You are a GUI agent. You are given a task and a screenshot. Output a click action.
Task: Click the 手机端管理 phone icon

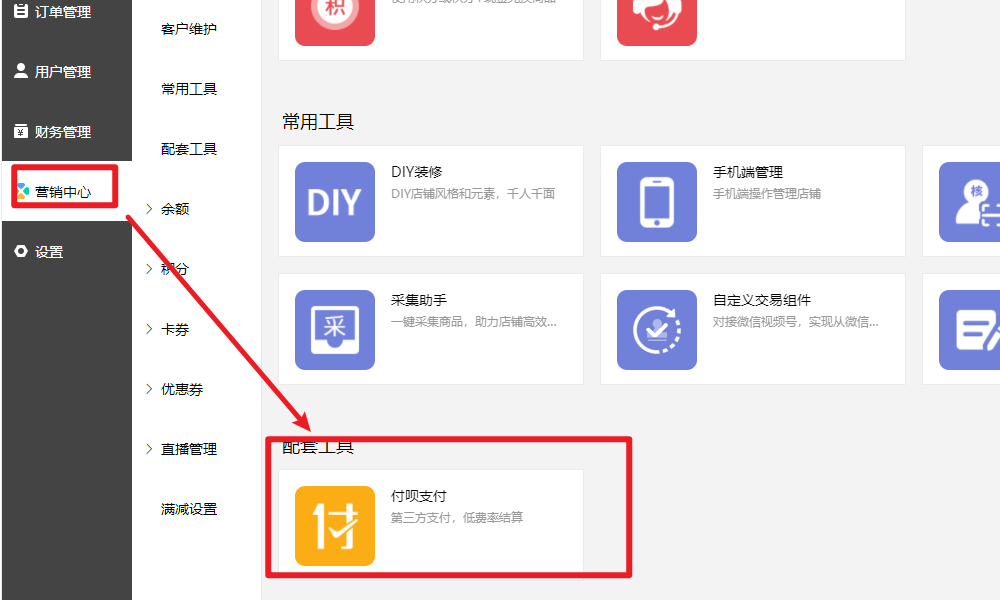point(657,201)
